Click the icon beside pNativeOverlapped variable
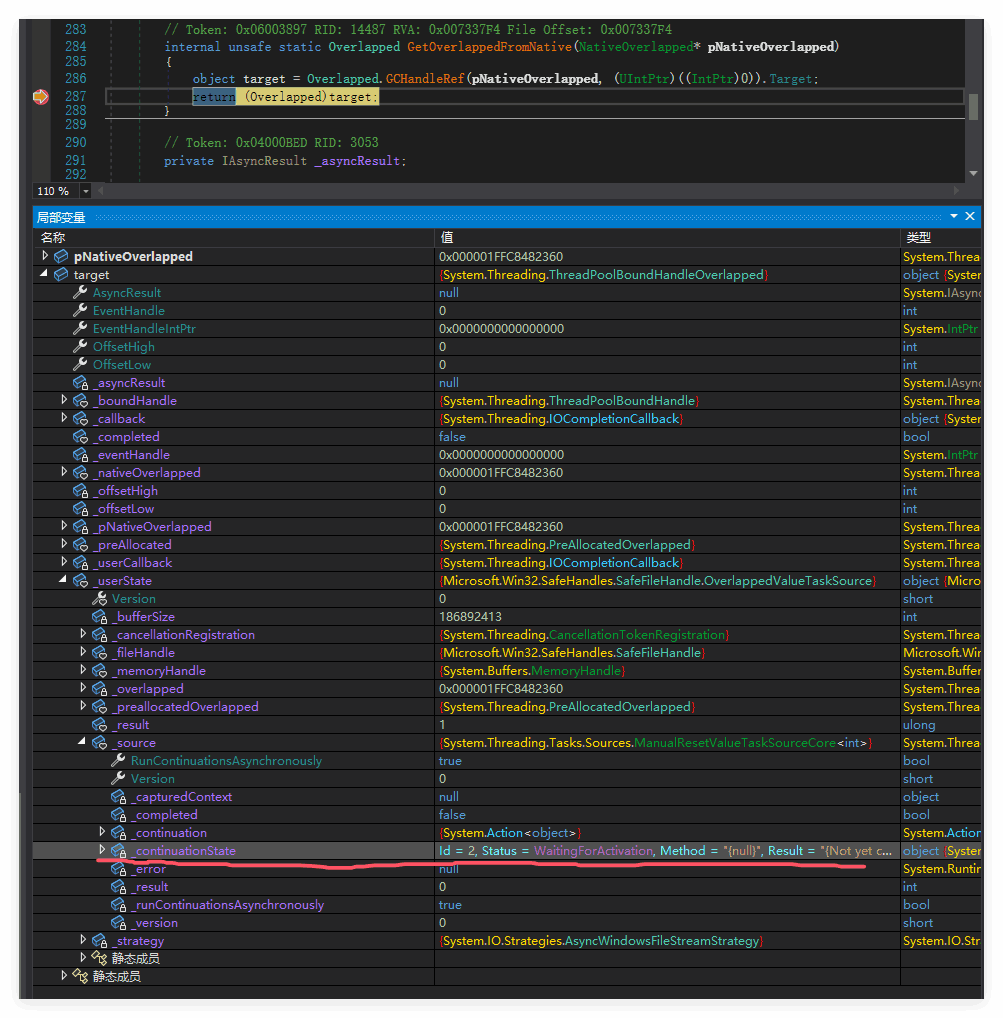1003x1018 pixels. pos(61,257)
